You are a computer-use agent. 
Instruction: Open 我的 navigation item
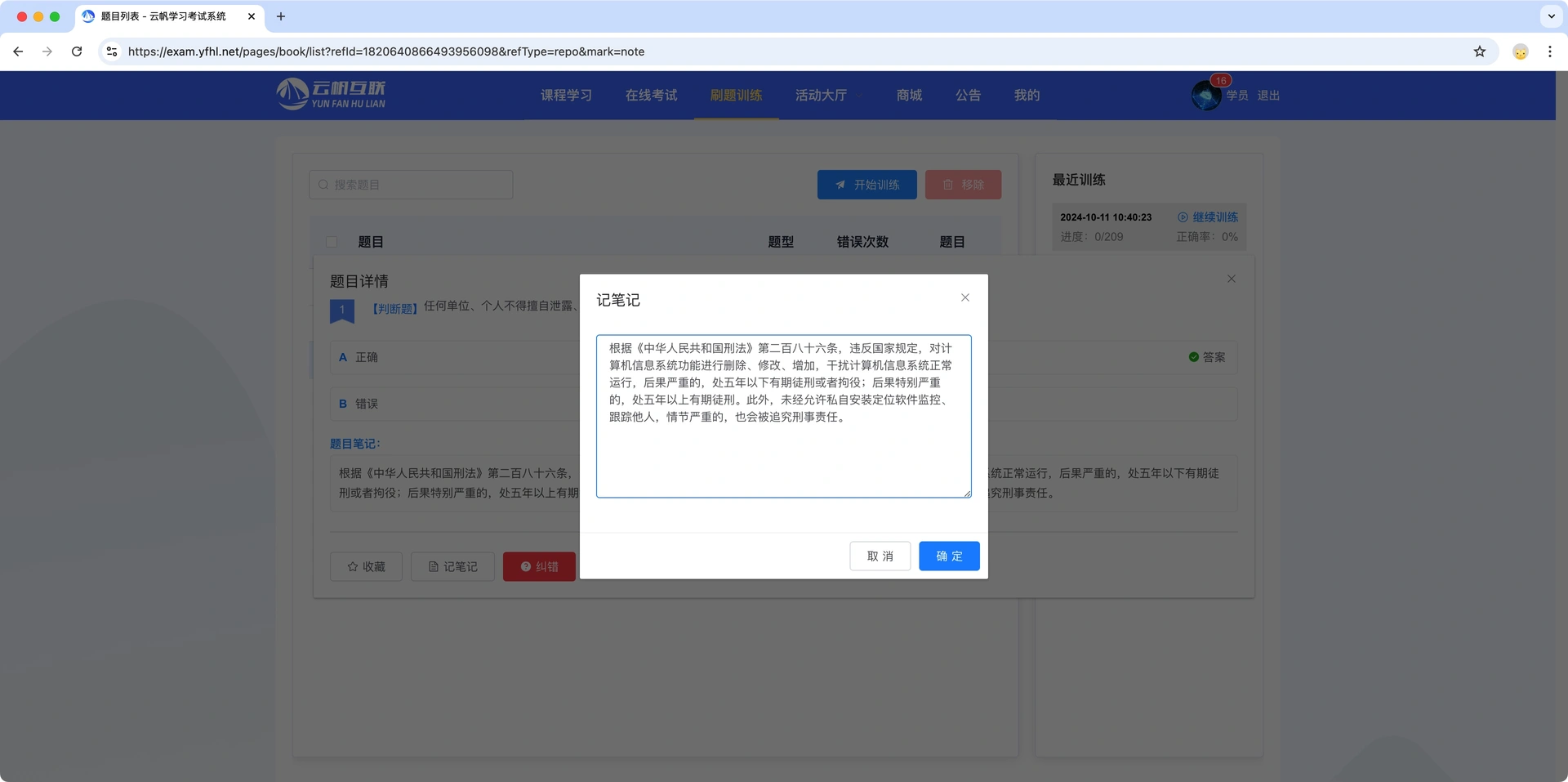click(x=1027, y=96)
